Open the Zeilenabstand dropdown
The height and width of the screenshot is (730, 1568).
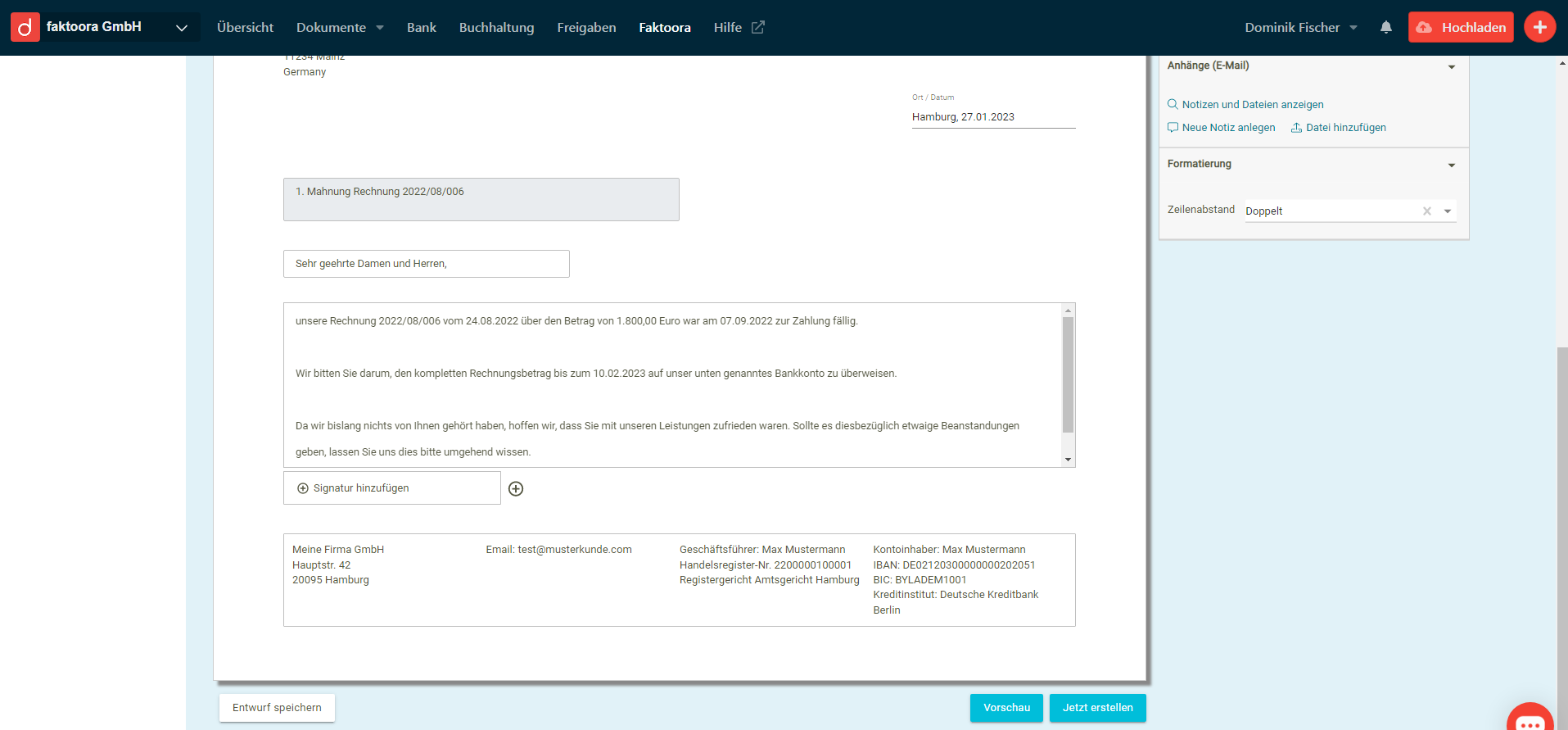[1448, 211]
